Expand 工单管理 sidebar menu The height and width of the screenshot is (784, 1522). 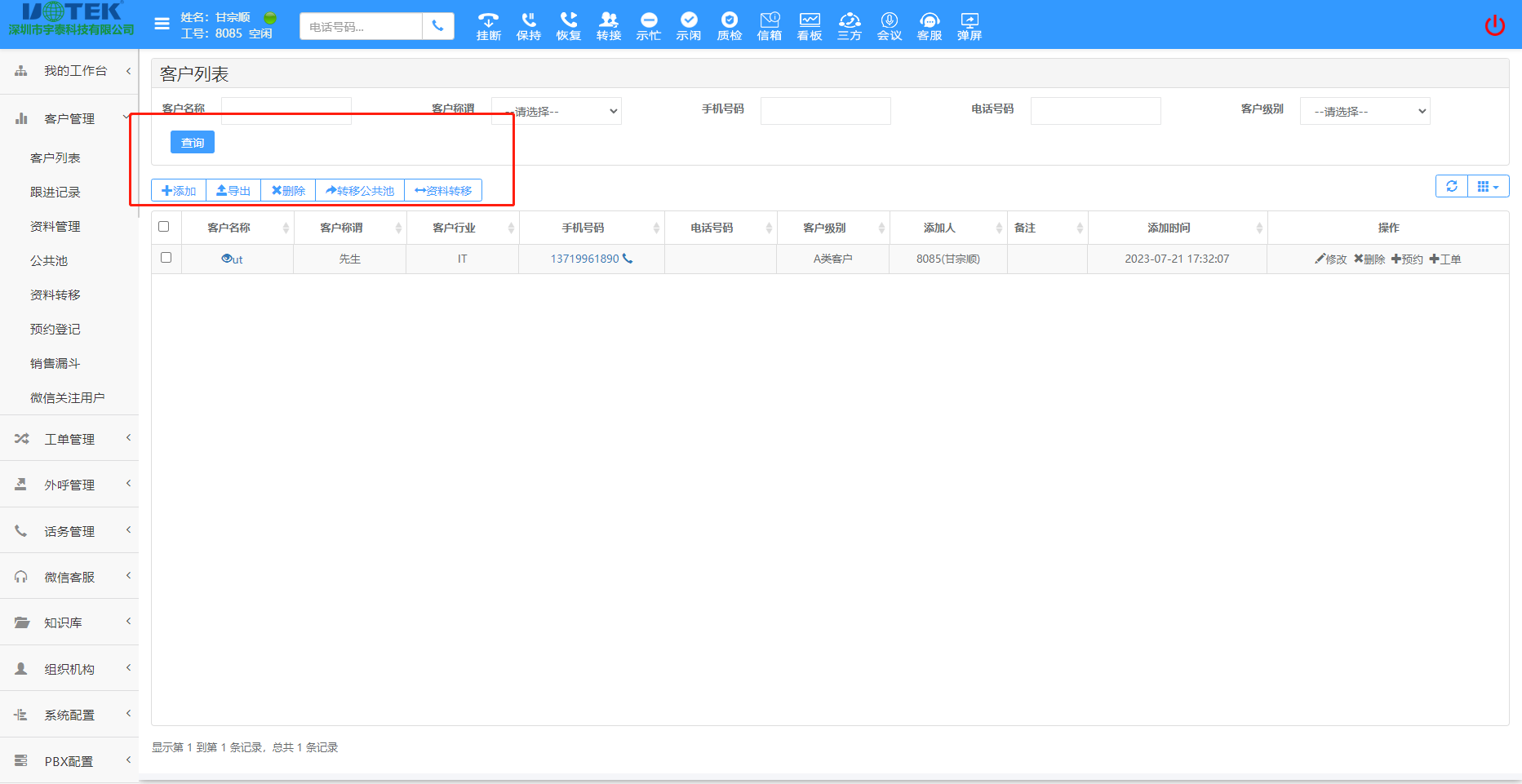coord(69,439)
